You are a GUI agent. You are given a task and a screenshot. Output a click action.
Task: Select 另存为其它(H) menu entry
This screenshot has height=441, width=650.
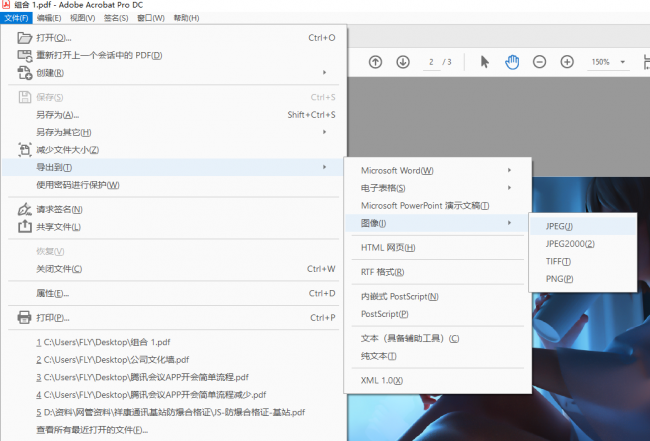click(174, 132)
